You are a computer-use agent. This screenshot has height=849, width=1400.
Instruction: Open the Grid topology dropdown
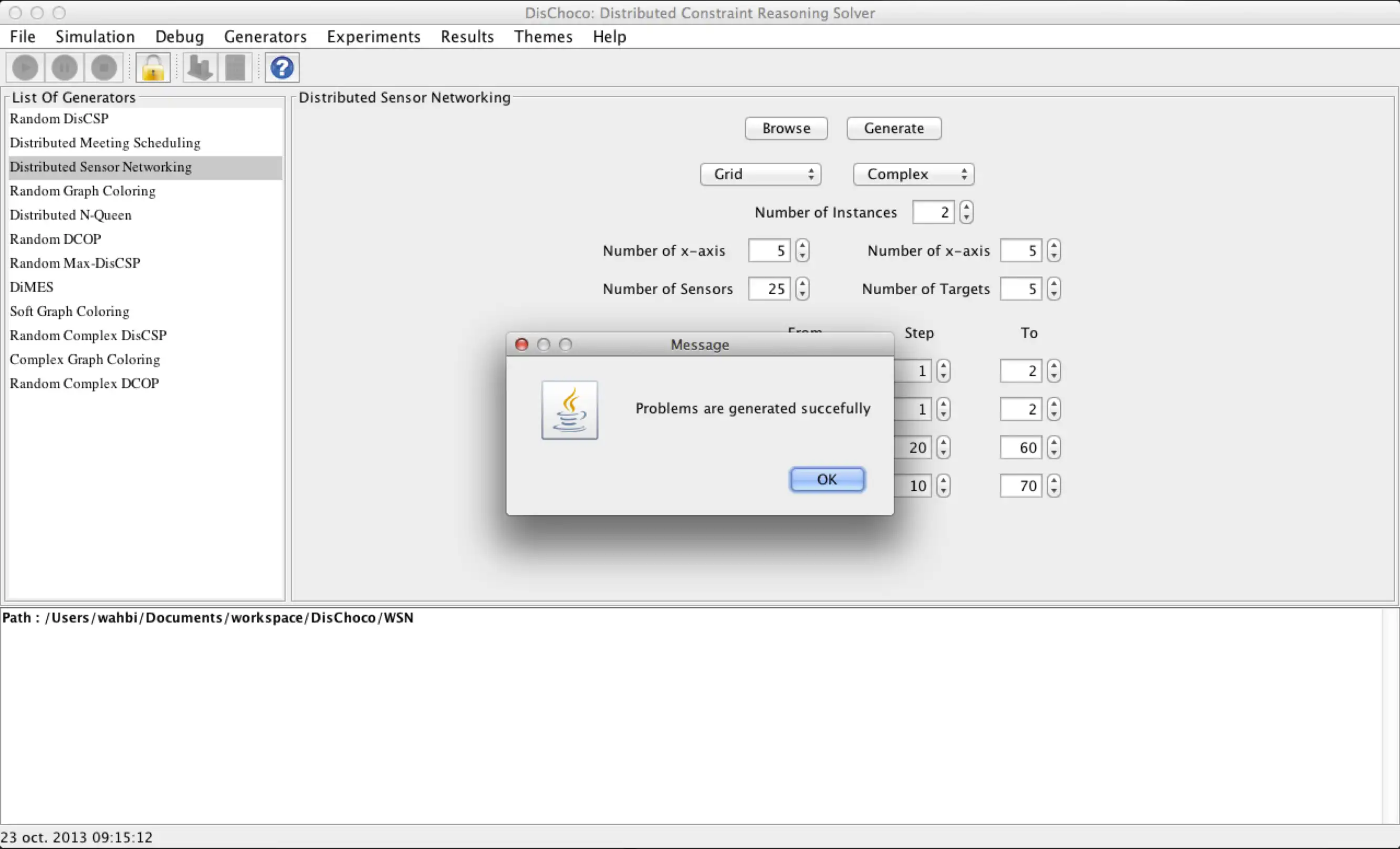760,174
